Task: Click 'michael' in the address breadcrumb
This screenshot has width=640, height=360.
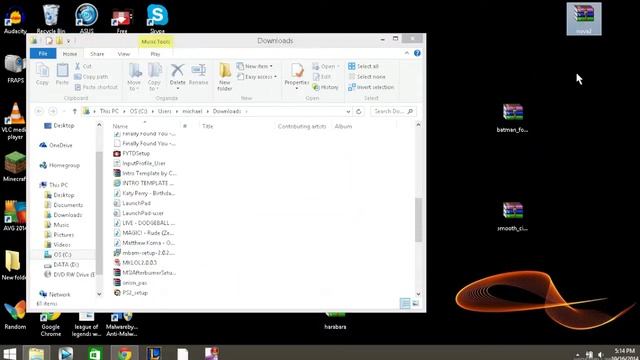Action: [x=192, y=111]
